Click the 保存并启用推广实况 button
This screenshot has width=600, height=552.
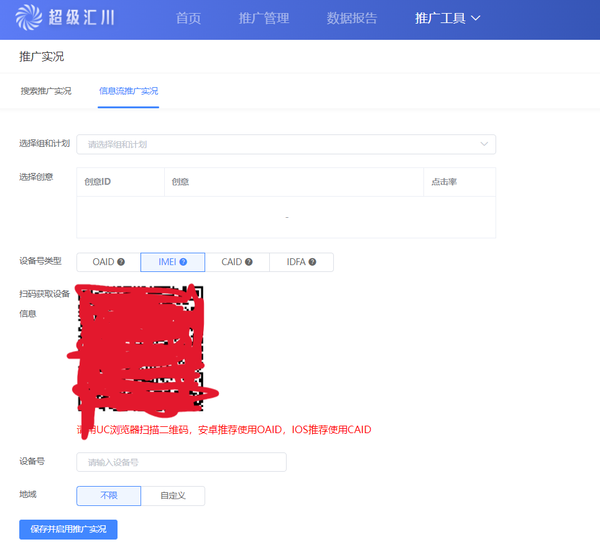coord(68,529)
